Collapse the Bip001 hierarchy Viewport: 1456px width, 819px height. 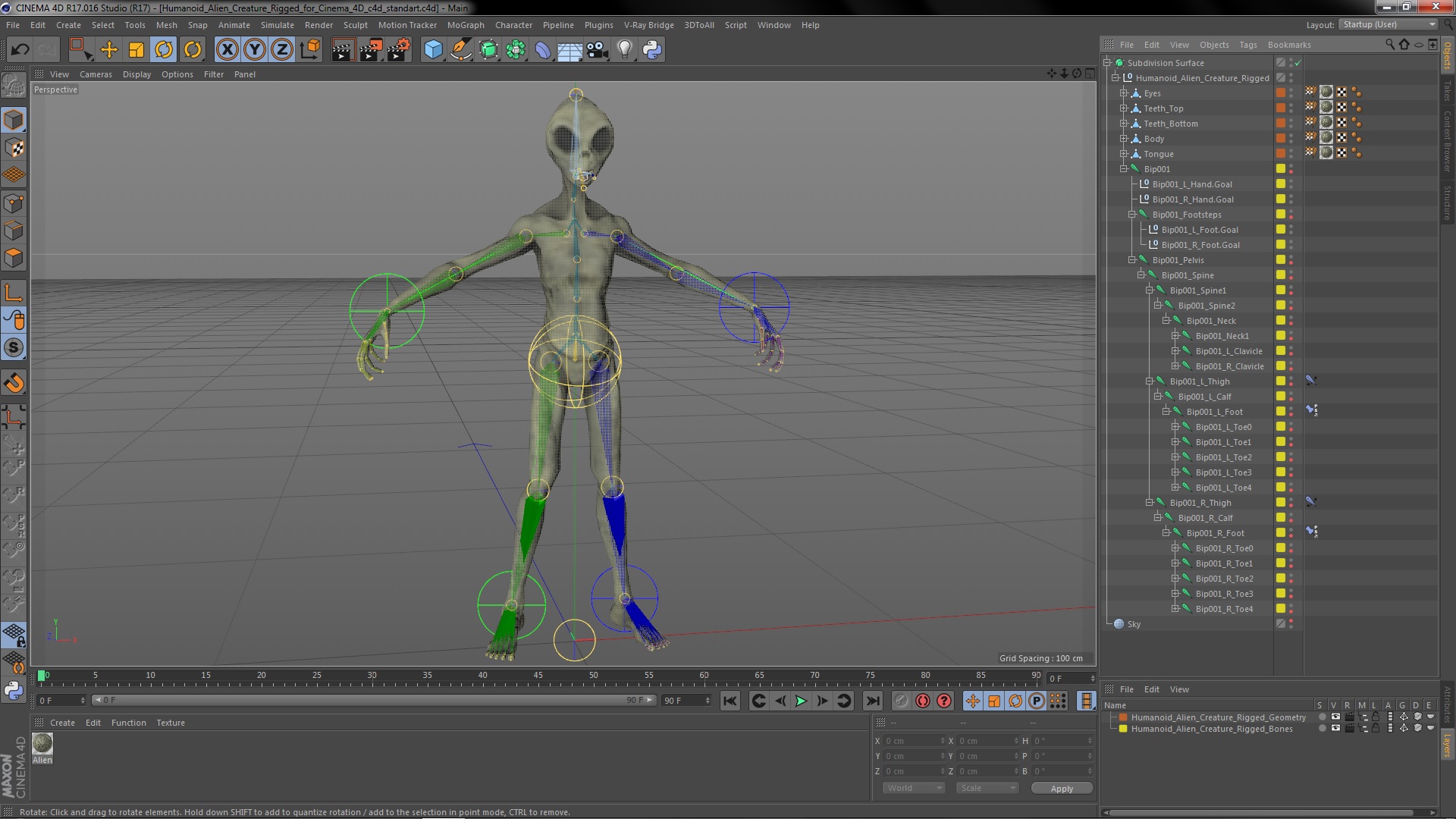coord(1124,169)
